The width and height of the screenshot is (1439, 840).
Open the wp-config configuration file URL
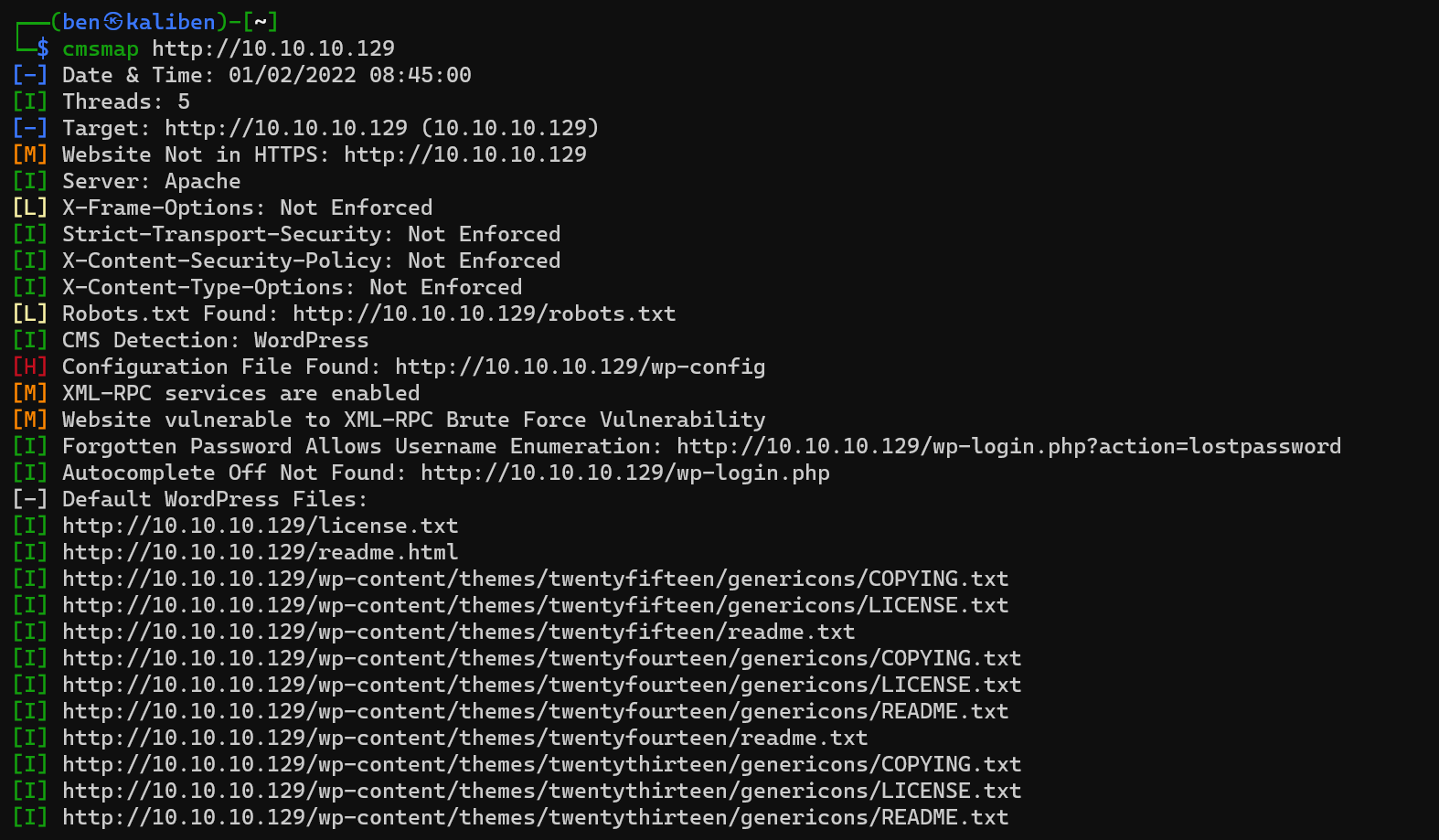click(x=580, y=367)
